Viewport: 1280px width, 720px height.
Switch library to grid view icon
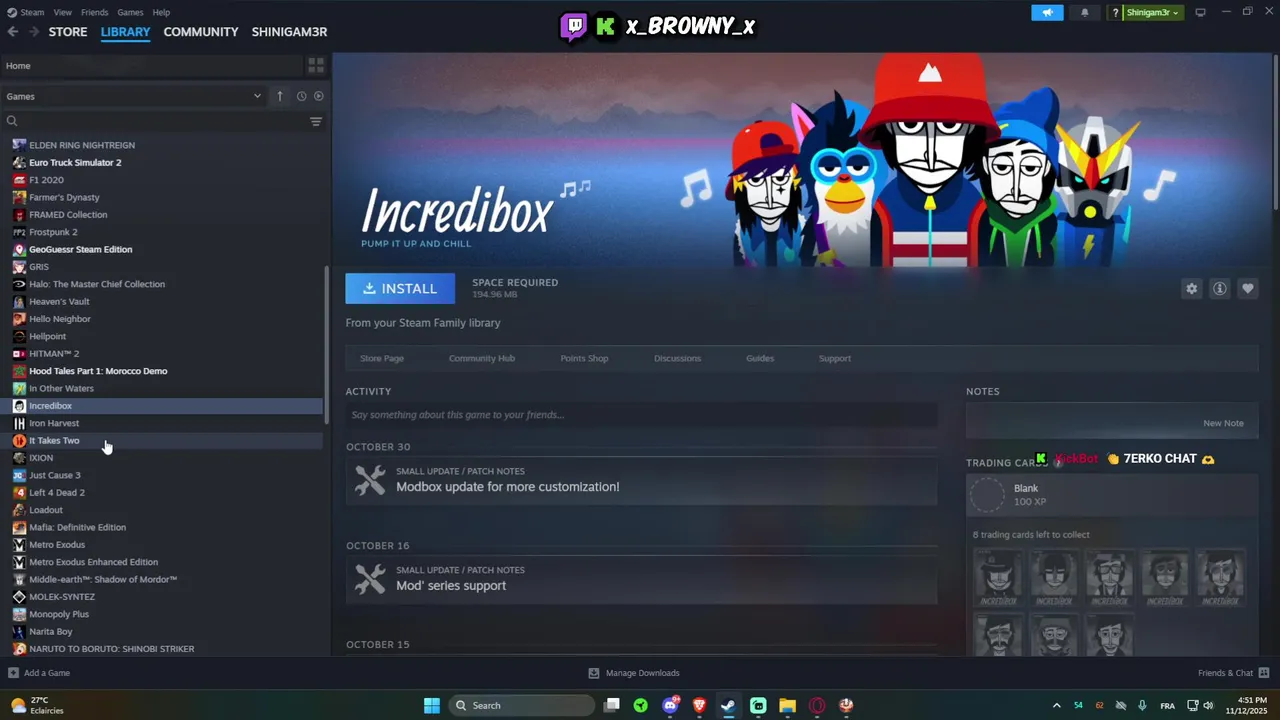(x=316, y=66)
